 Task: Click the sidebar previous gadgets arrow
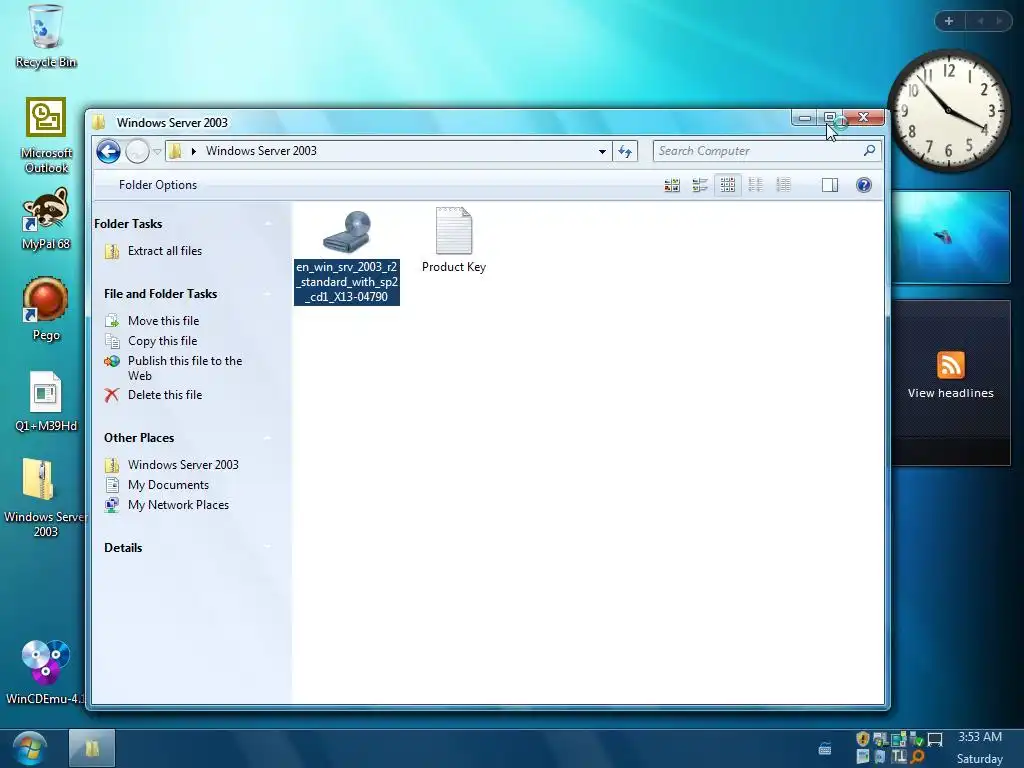click(x=980, y=22)
